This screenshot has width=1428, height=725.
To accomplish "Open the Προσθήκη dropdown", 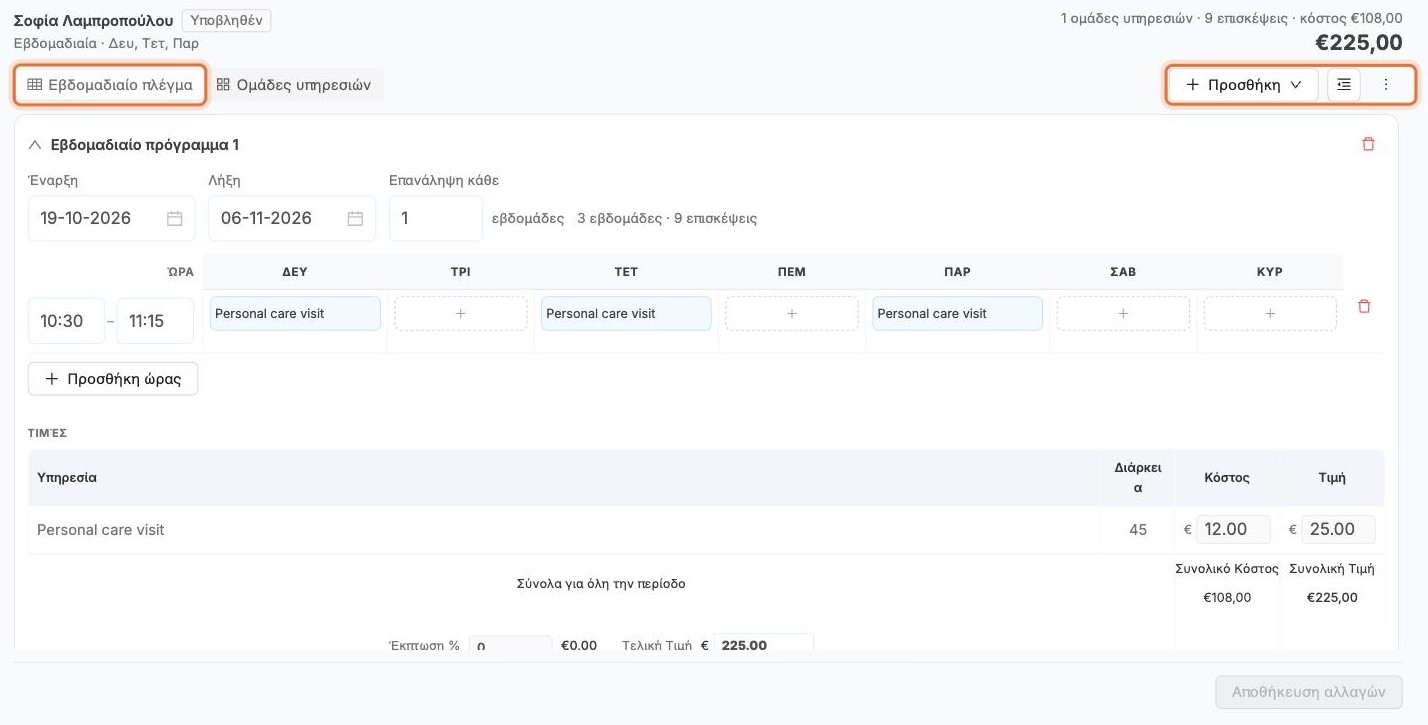I will point(1244,85).
